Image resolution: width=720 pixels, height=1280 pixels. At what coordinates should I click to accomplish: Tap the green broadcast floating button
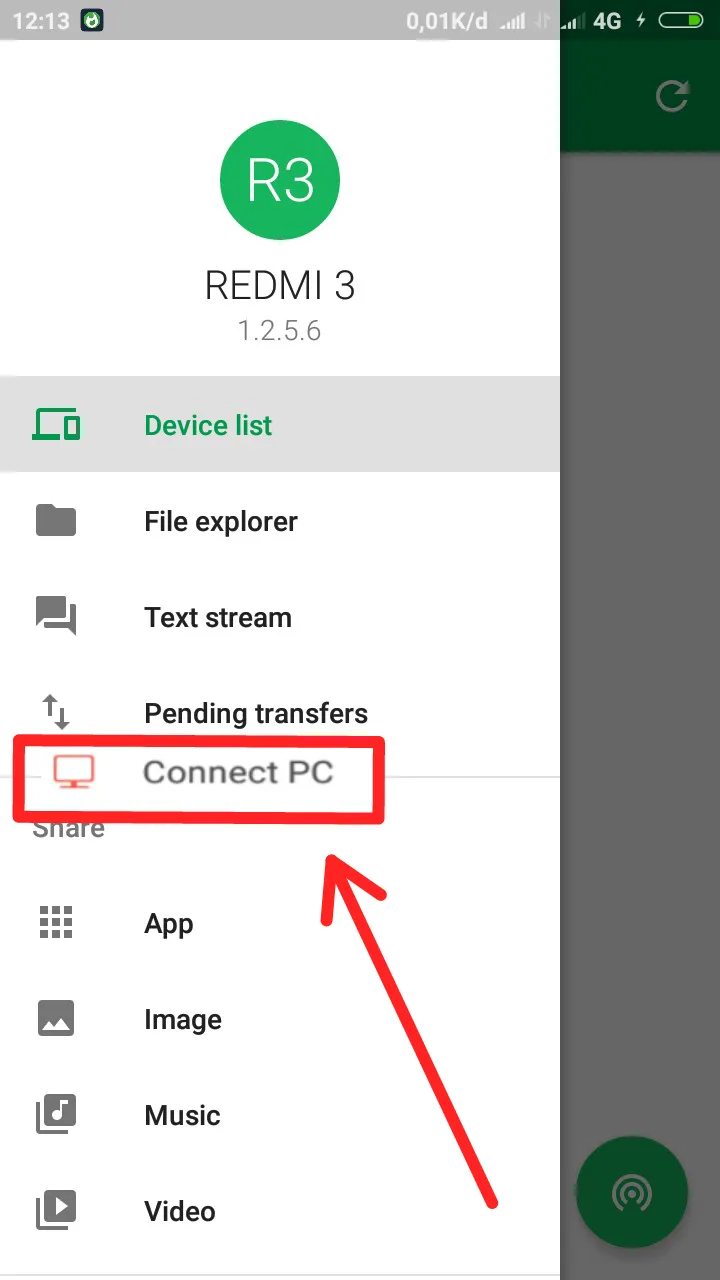point(632,1192)
